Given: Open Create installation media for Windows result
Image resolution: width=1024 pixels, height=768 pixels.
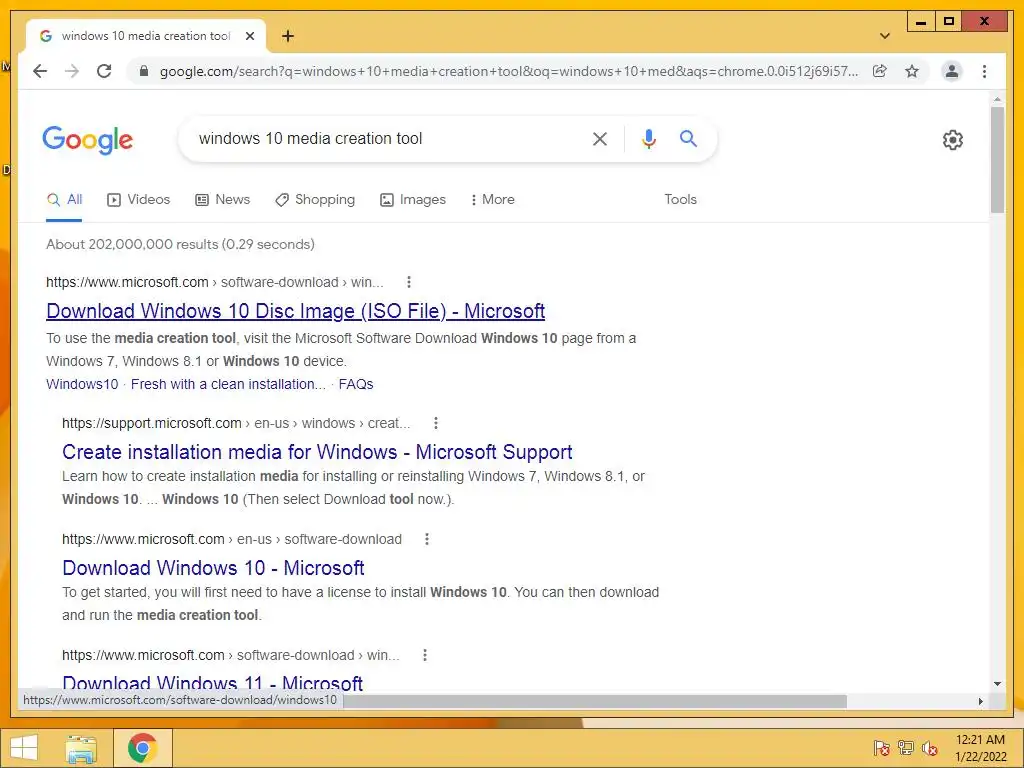Looking at the screenshot, I should coord(317,452).
